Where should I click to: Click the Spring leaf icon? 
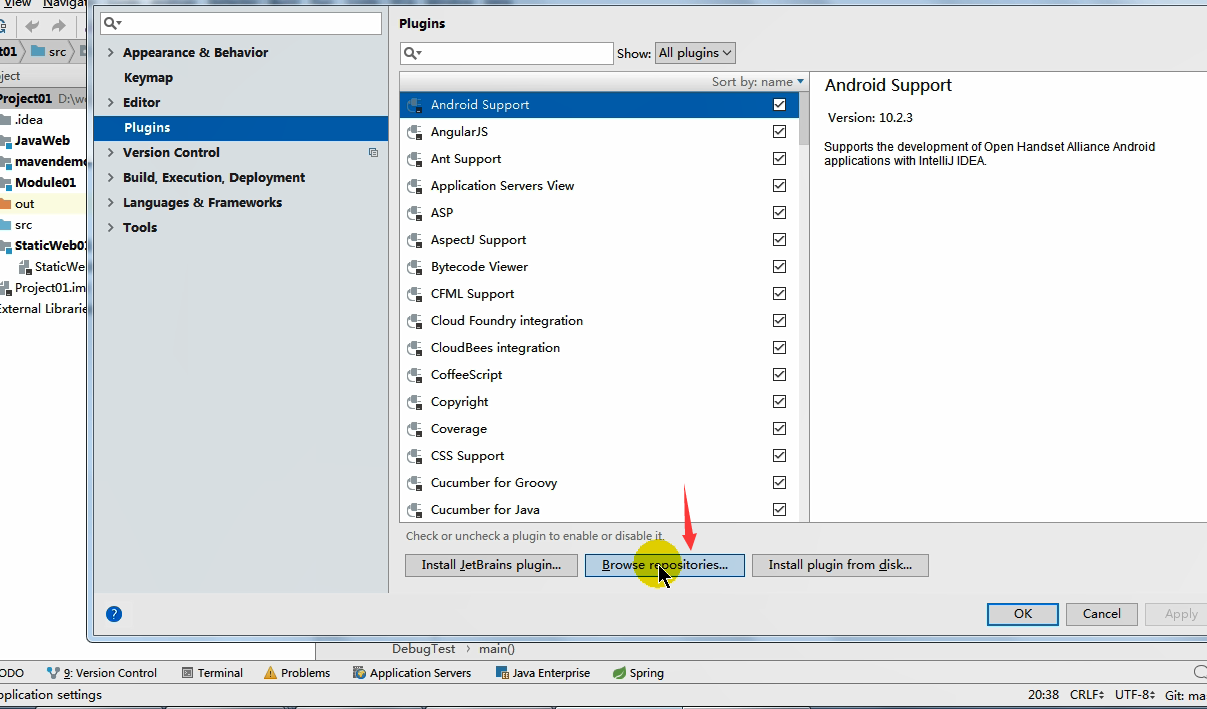(x=619, y=673)
